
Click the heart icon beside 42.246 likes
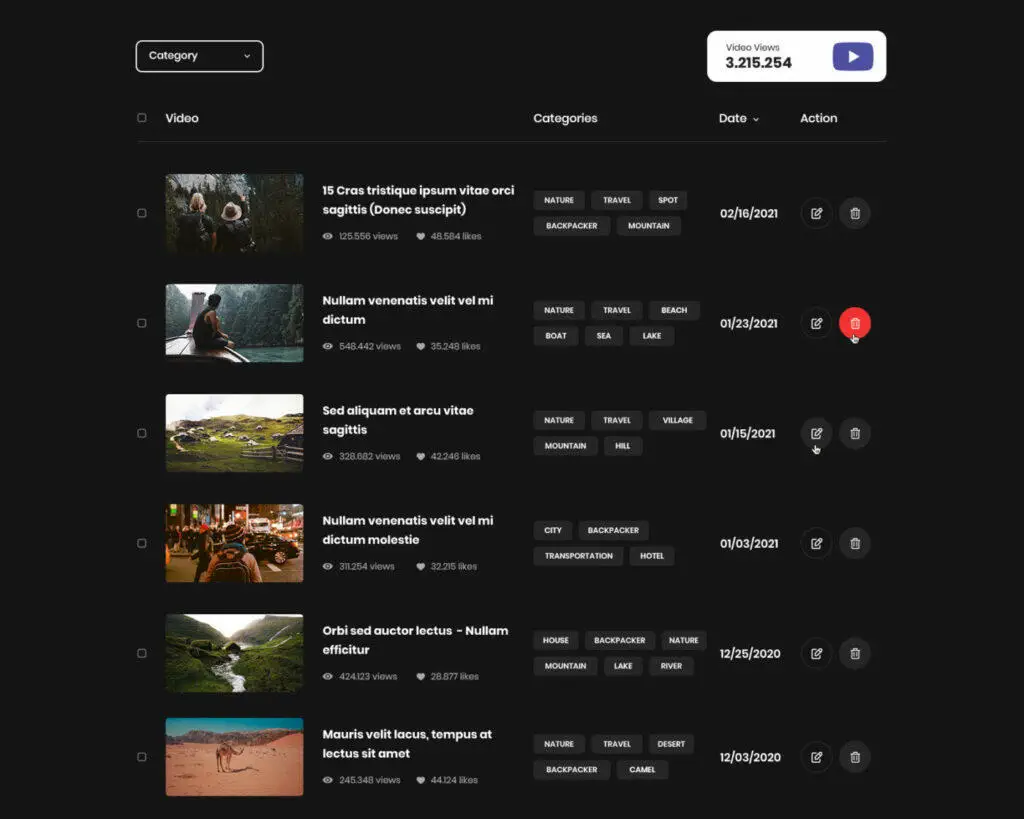click(421, 457)
